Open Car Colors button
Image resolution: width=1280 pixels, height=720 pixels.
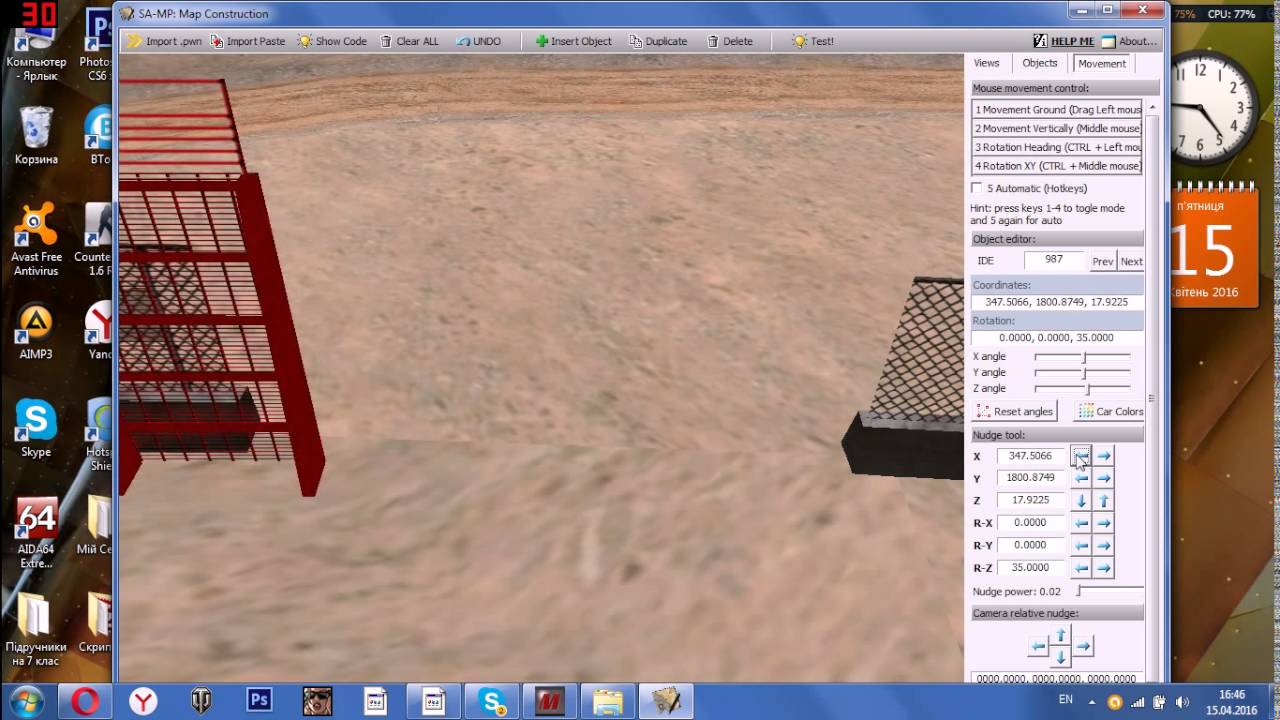click(x=1111, y=411)
